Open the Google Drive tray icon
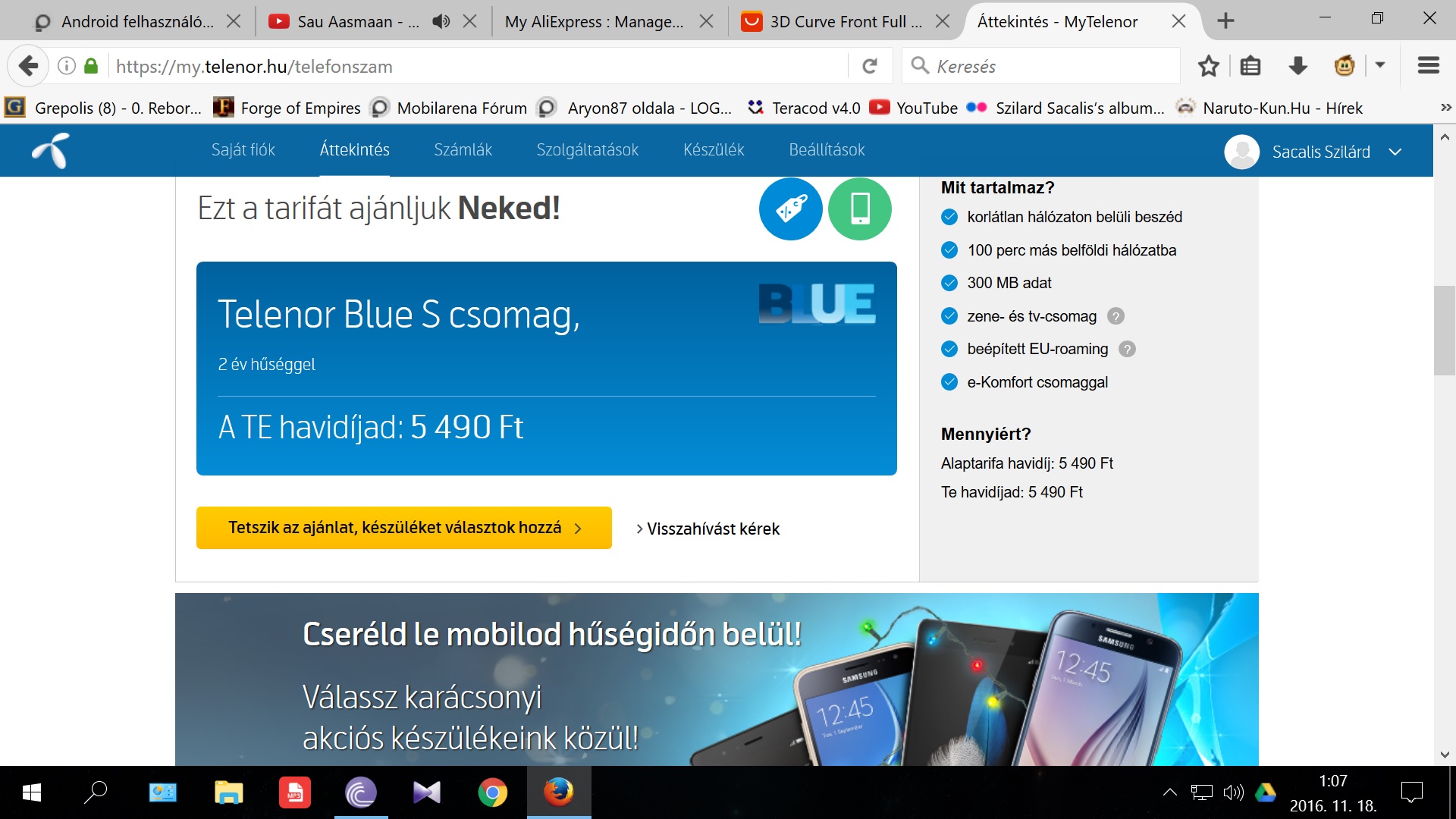The height and width of the screenshot is (819, 1456). click(x=1265, y=792)
